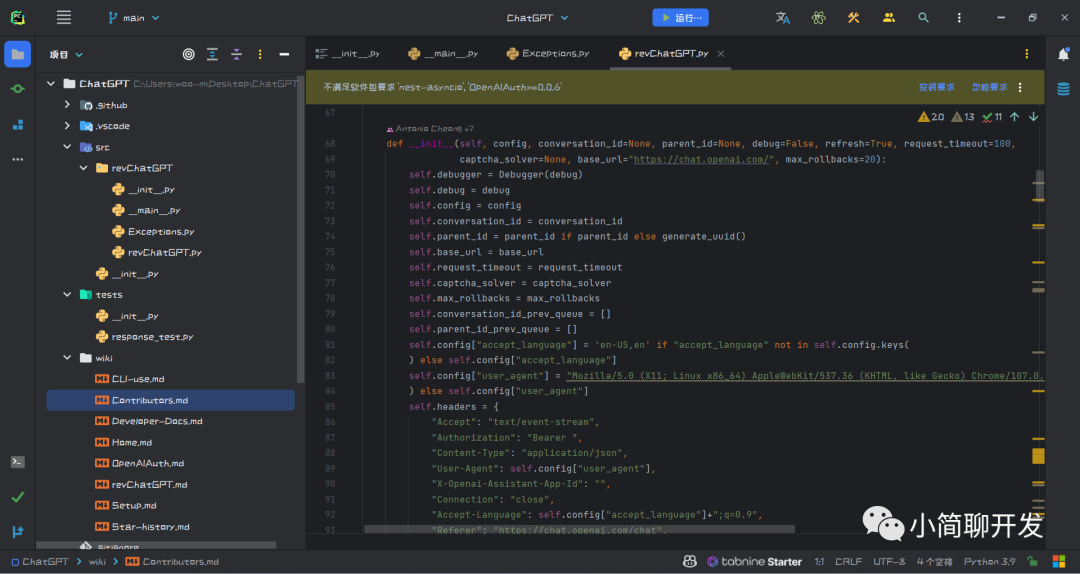The height and width of the screenshot is (574, 1080).
Task: Switch to Exceptions.py editor tab
Action: coord(548,53)
